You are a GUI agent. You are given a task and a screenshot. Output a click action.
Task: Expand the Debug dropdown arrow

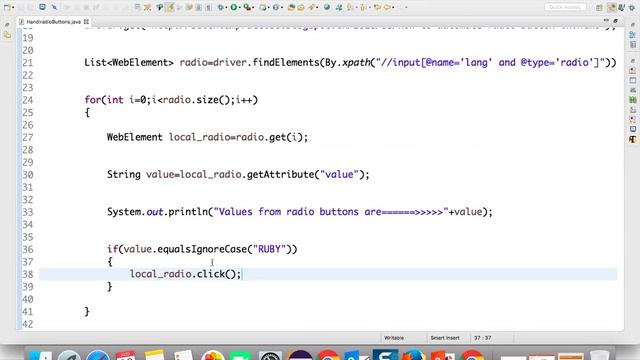tap(226, 7)
